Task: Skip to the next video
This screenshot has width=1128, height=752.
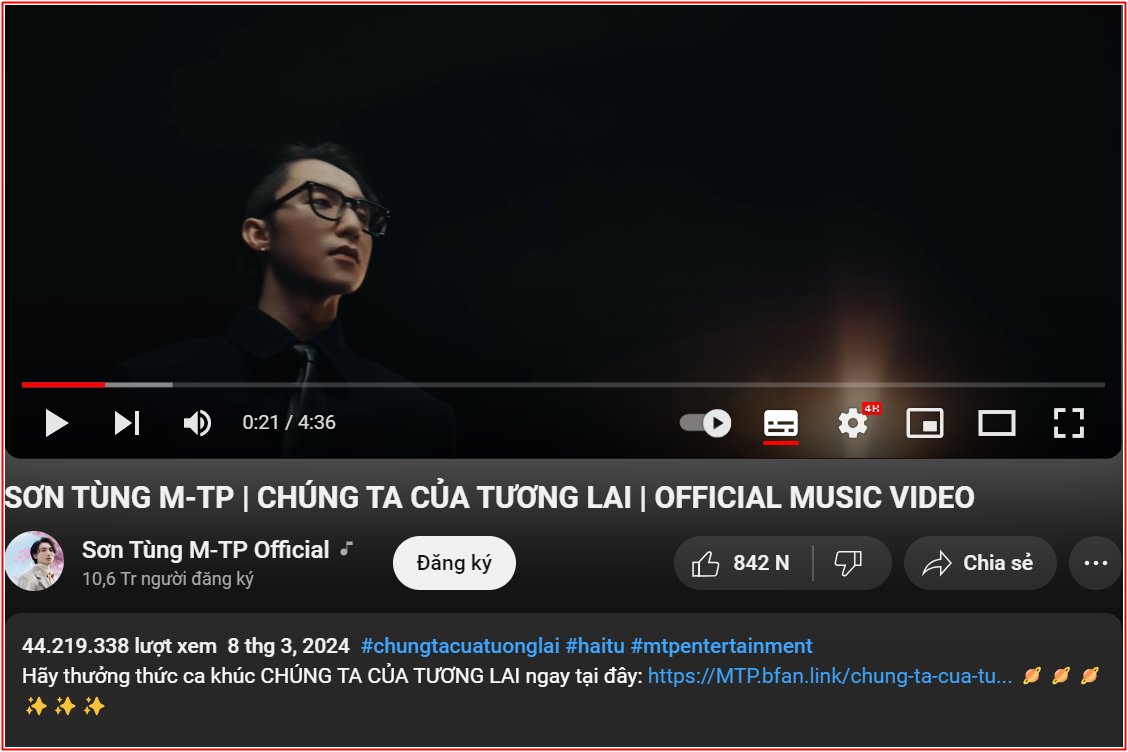Action: click(x=127, y=423)
